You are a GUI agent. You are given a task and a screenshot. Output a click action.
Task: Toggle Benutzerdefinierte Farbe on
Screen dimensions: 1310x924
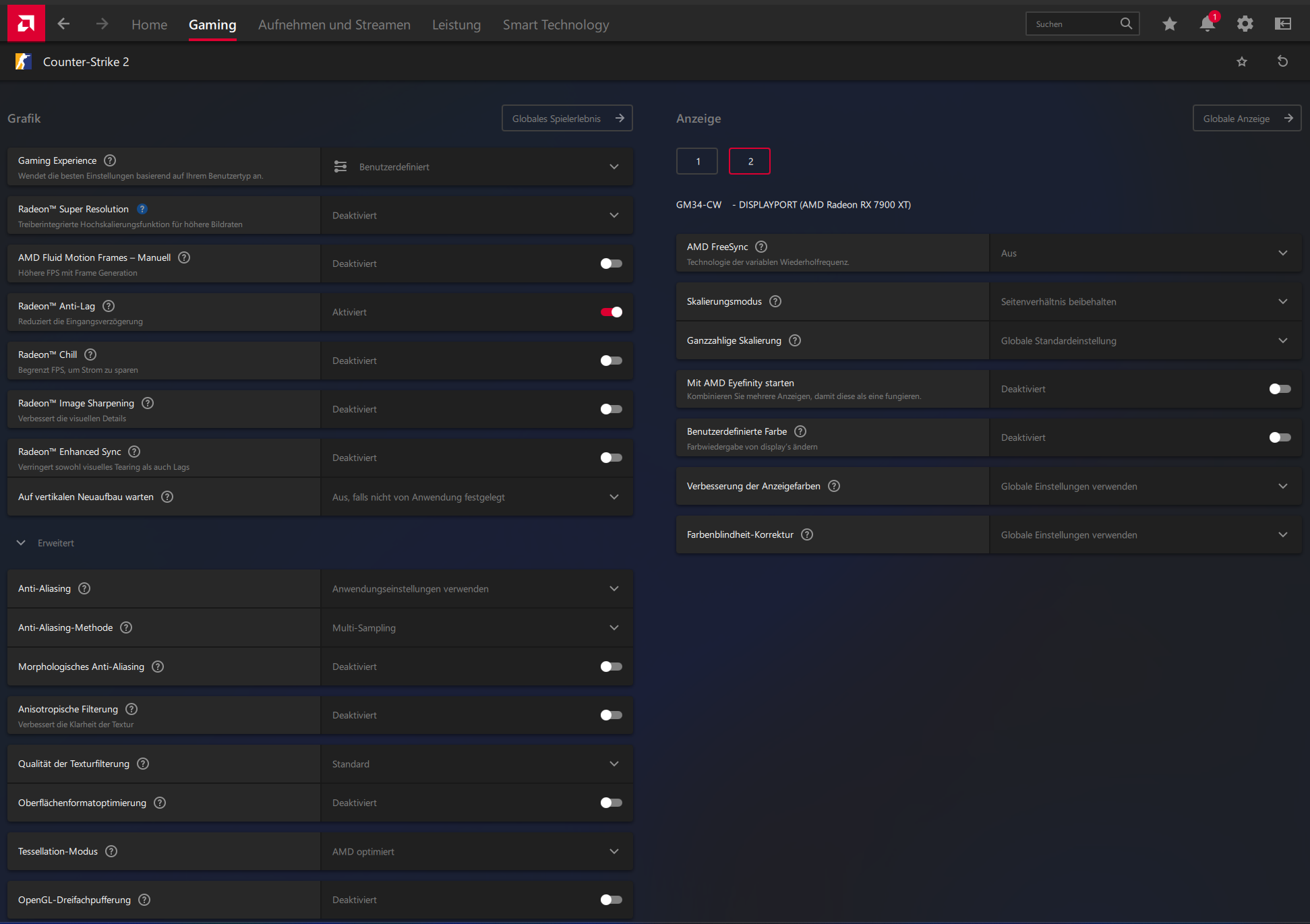1279,437
